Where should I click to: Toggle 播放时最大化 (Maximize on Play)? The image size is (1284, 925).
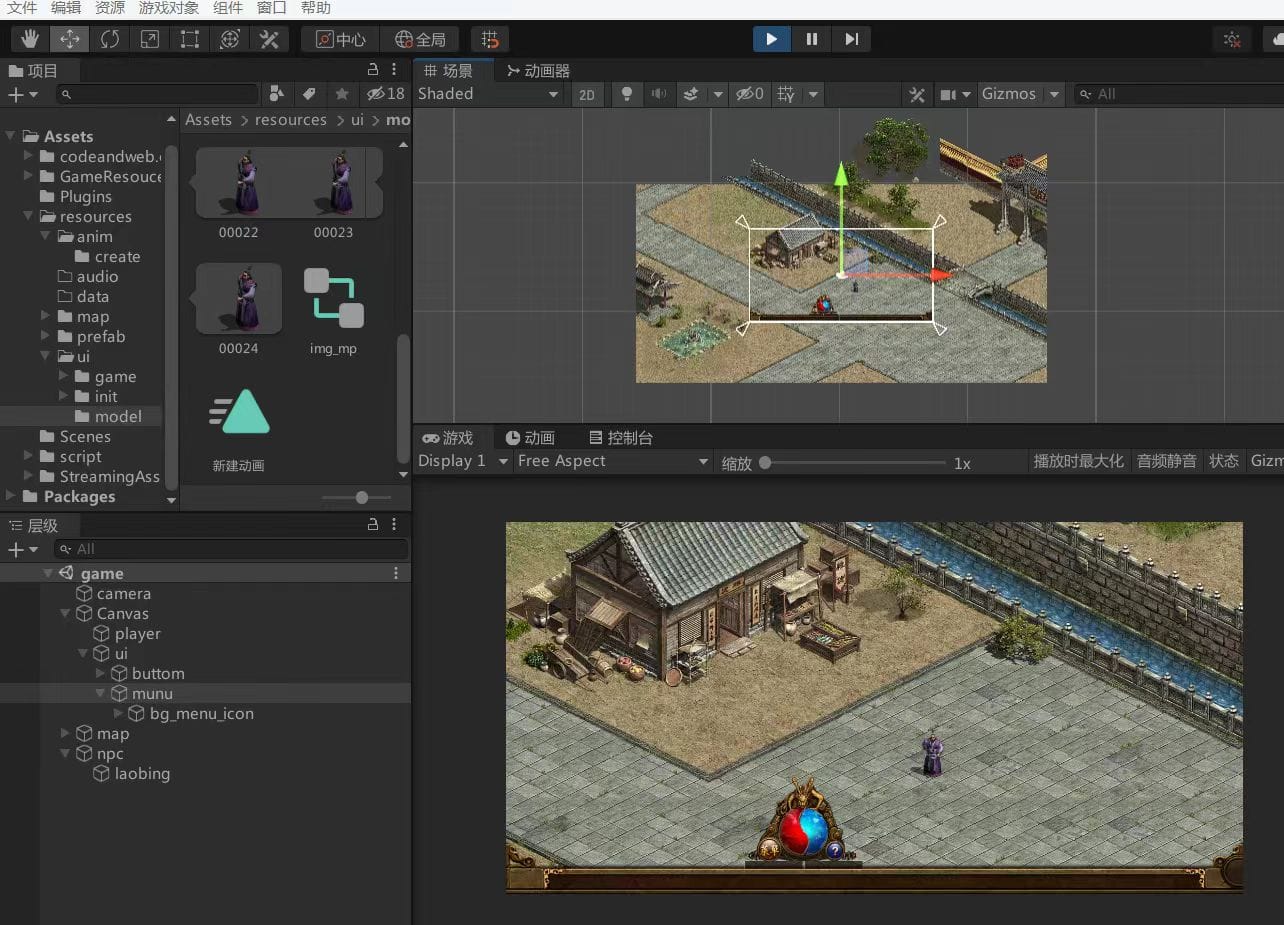tap(1078, 461)
